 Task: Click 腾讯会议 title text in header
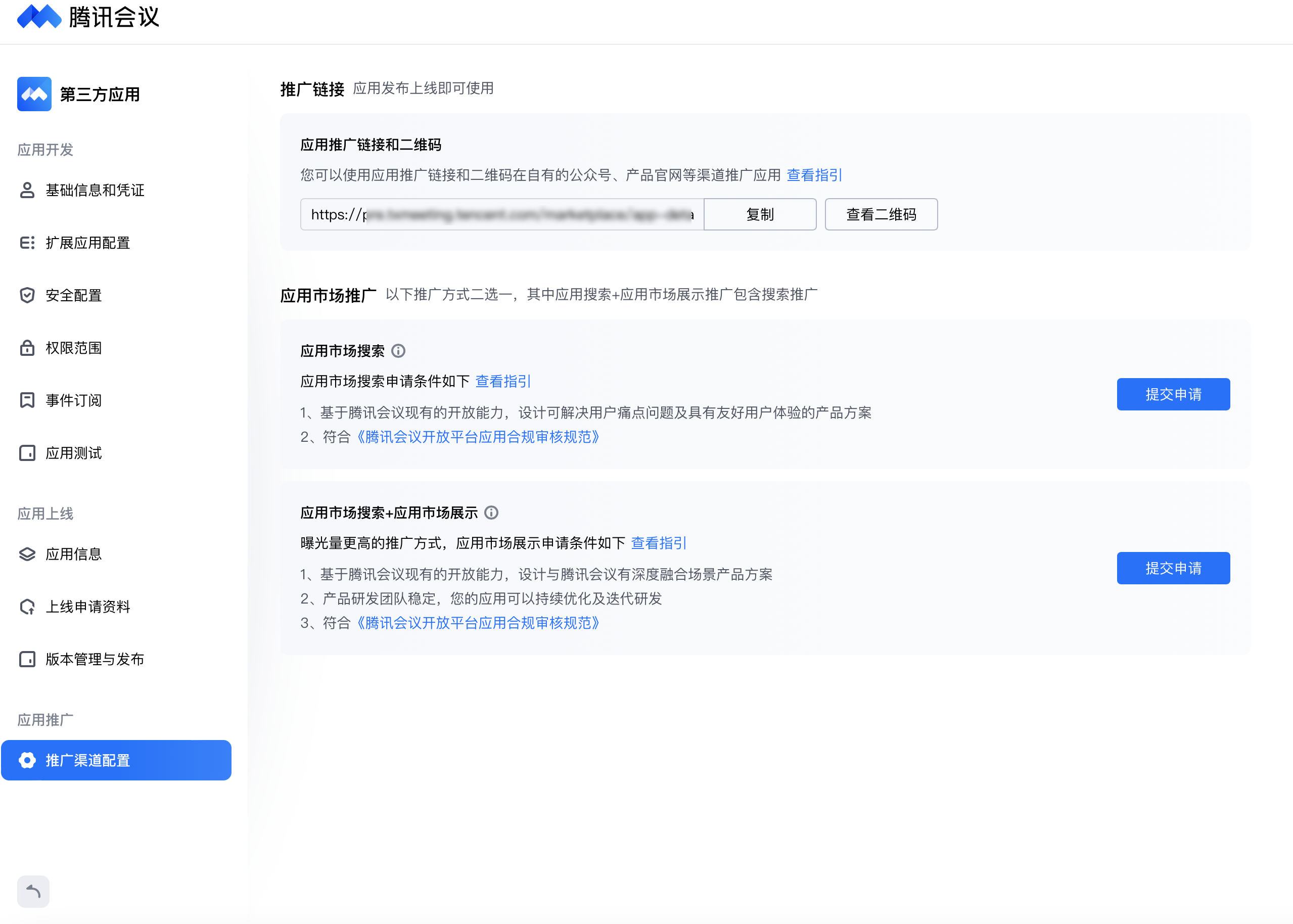(x=114, y=17)
